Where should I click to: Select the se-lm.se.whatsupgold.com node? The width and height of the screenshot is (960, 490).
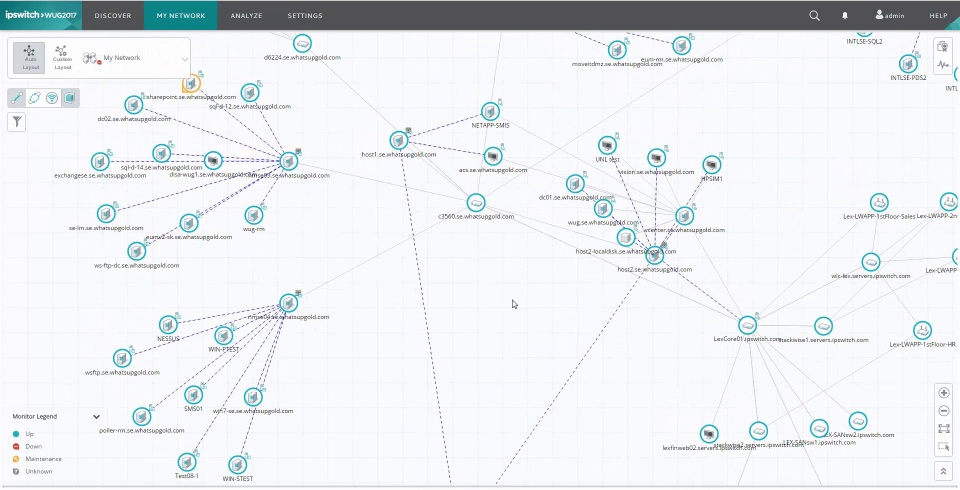tap(106, 214)
